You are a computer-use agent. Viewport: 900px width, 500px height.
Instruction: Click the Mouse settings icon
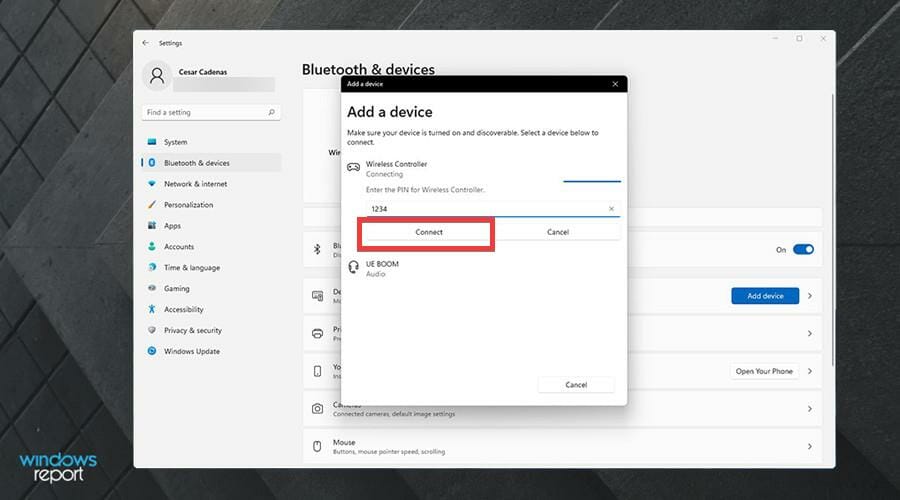coord(317,447)
